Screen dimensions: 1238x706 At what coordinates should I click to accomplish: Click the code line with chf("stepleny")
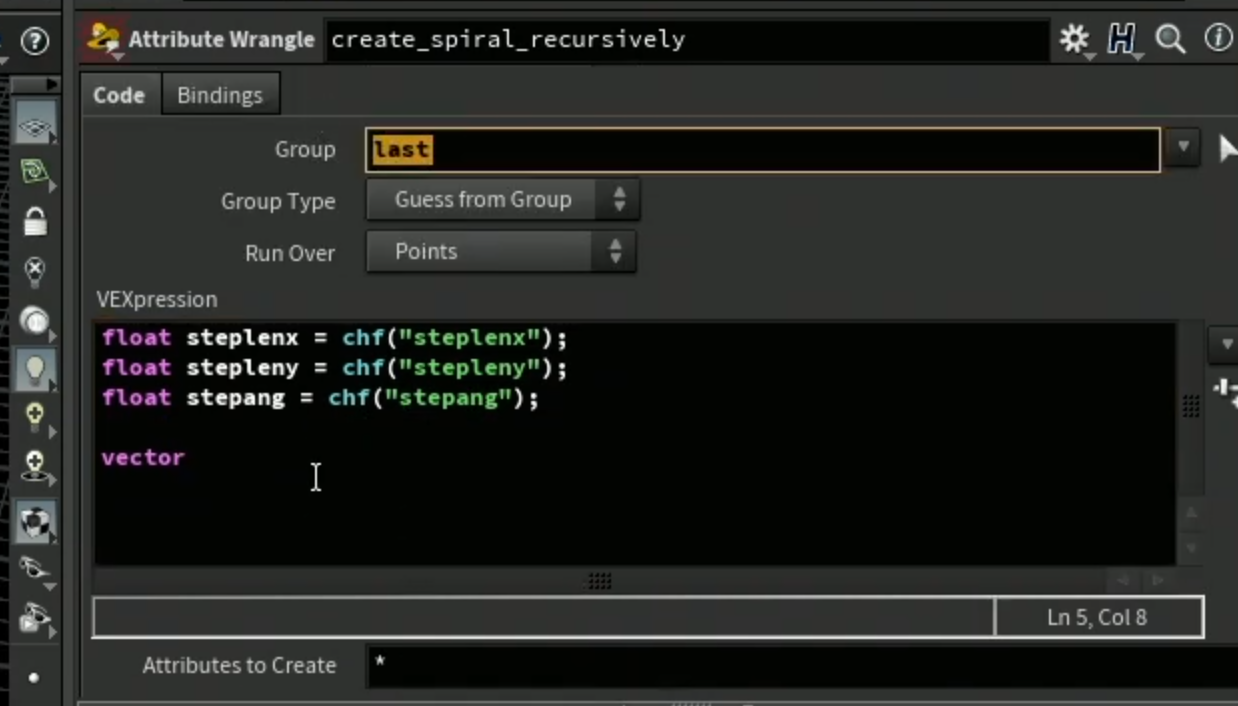click(335, 368)
